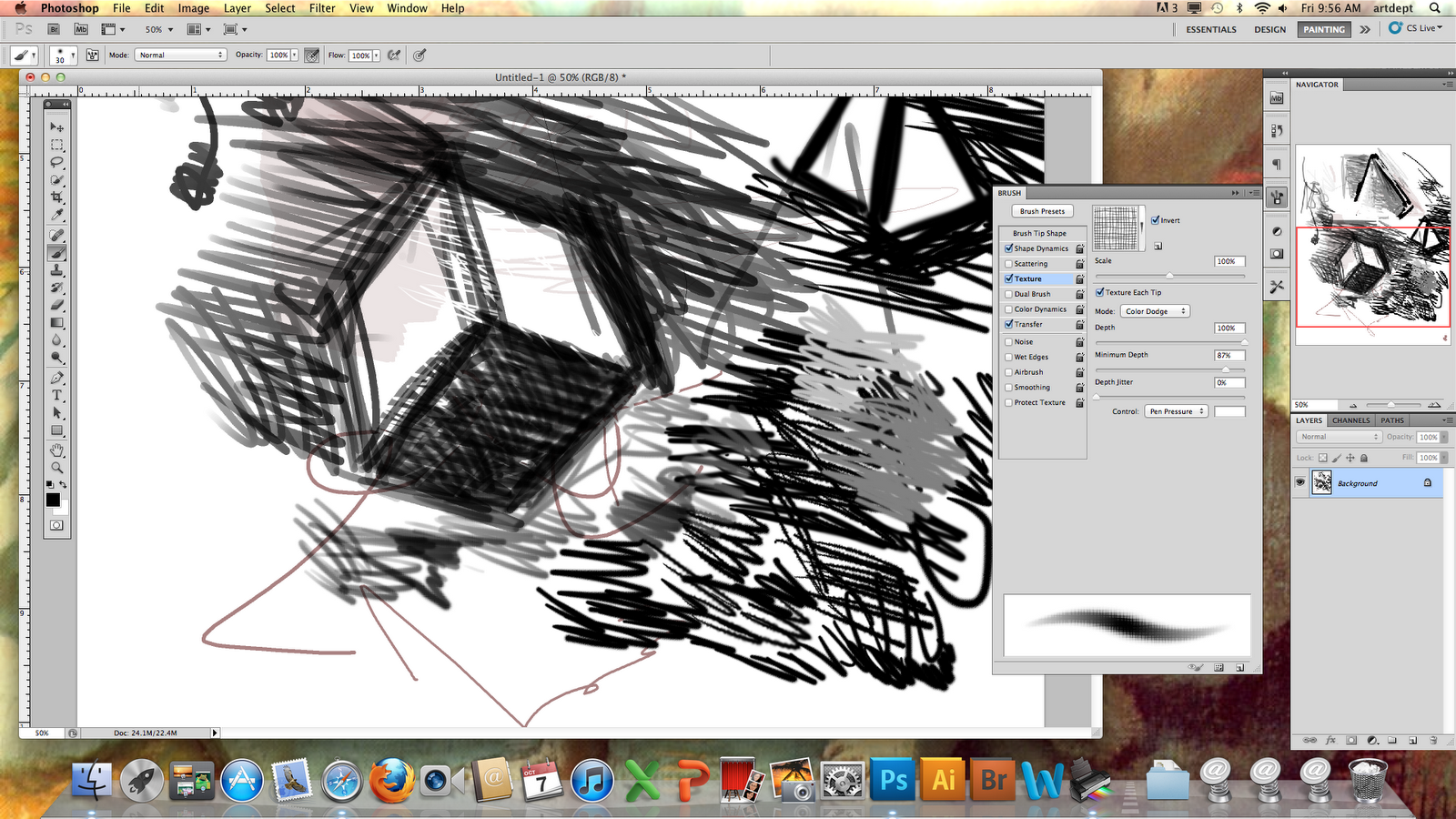Enable the Scattering brush option
This screenshot has height=819, width=1456.
tap(1010, 263)
